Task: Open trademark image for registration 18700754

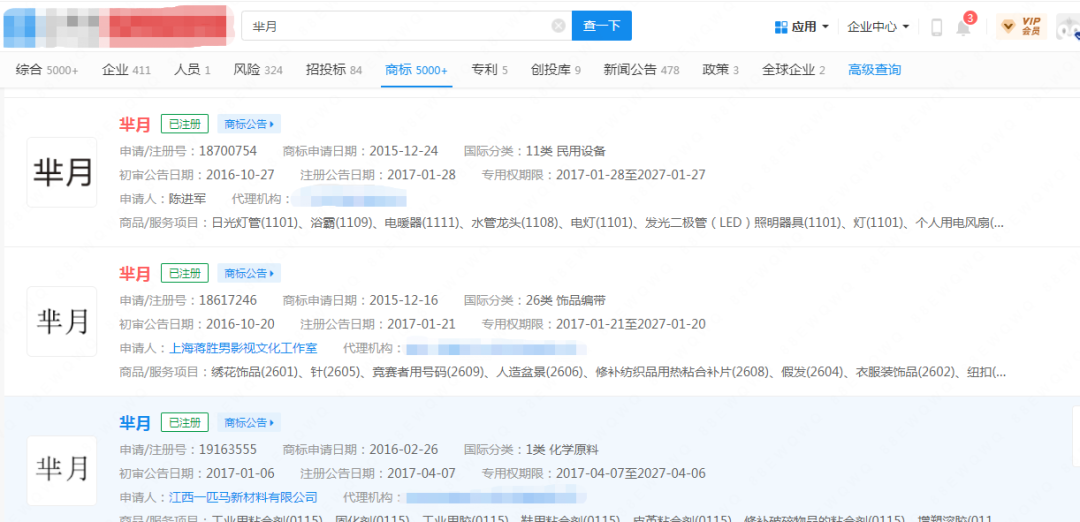Action: tap(62, 172)
